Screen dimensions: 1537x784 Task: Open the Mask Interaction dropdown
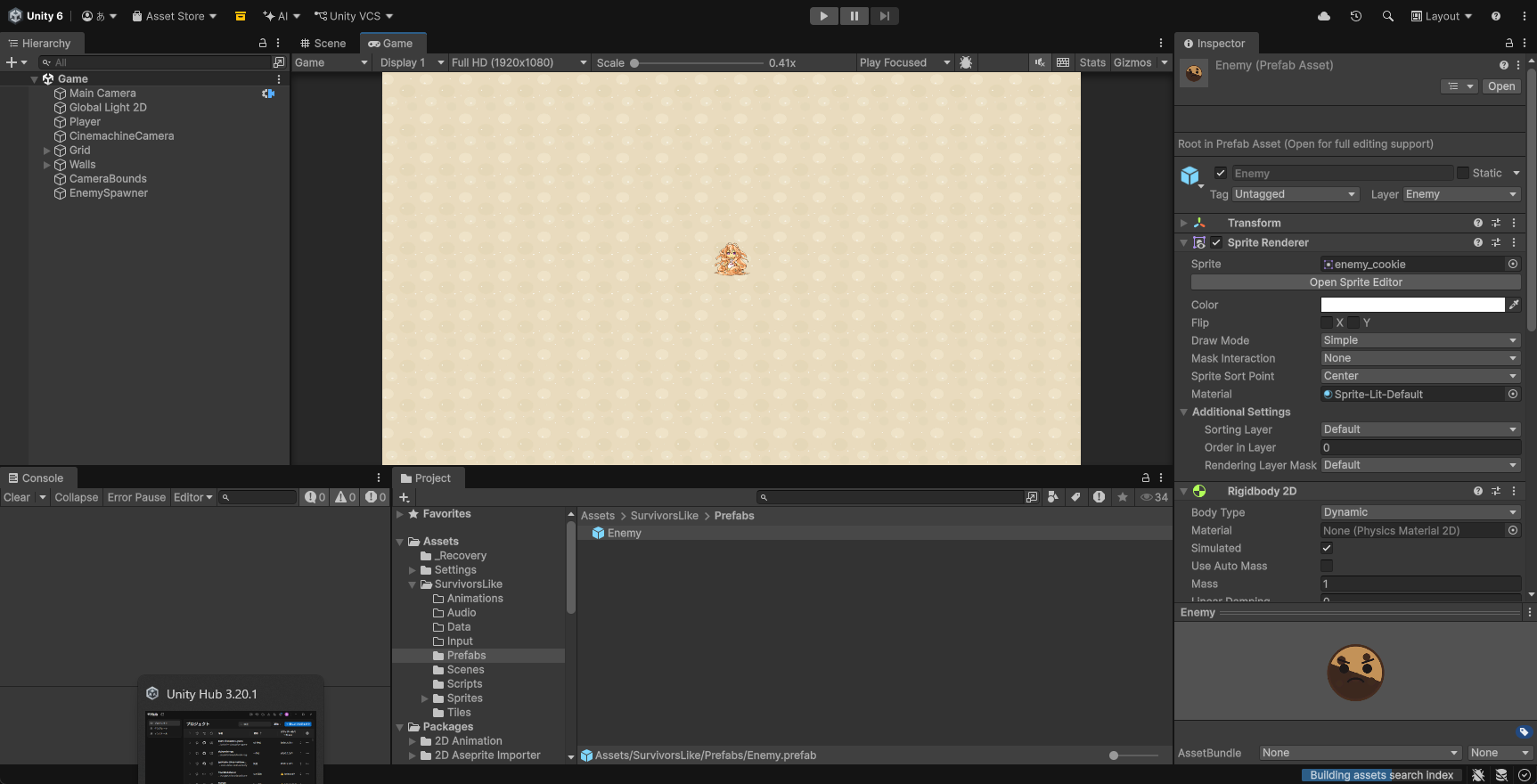pos(1420,358)
